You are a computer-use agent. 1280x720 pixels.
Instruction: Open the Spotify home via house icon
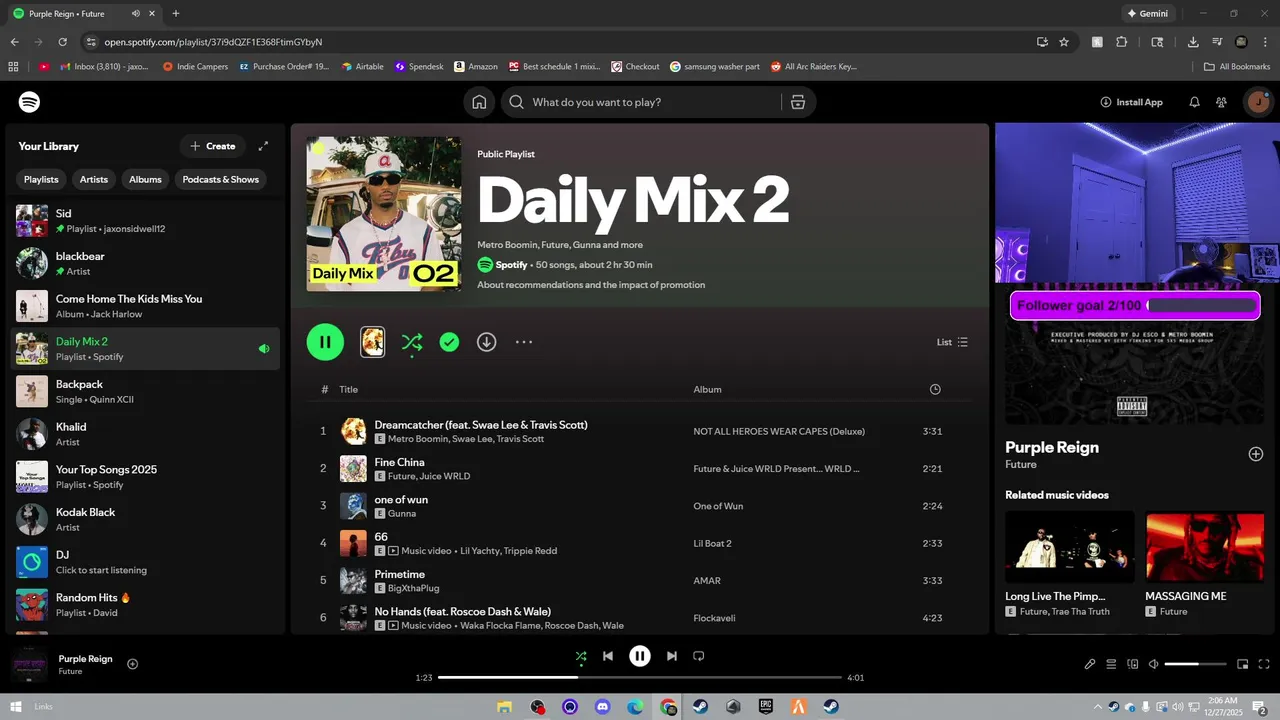coord(480,102)
